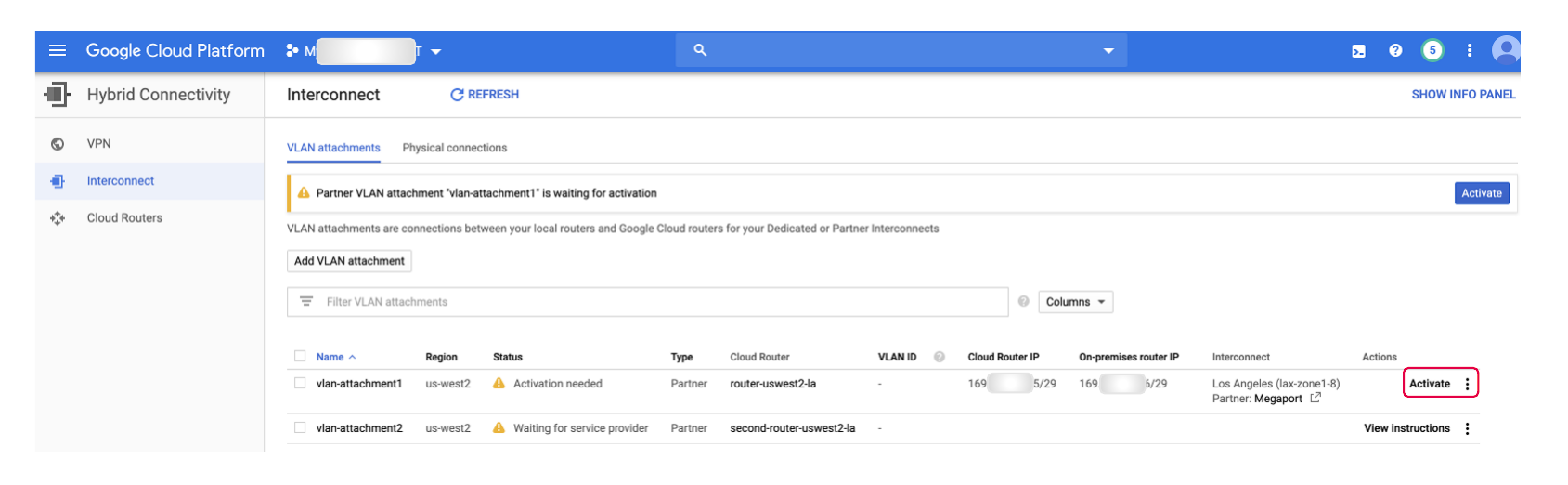The image size is (1568, 485).
Task: Check the vlan-attachment2 row checkbox
Action: click(x=300, y=427)
